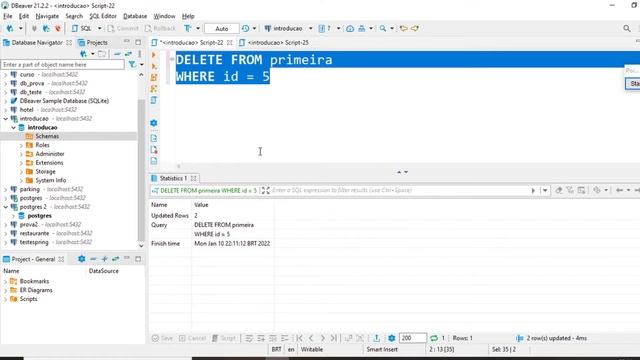Click the Updated Rows cell in statistics
This screenshot has width=640, height=360.
[170, 216]
